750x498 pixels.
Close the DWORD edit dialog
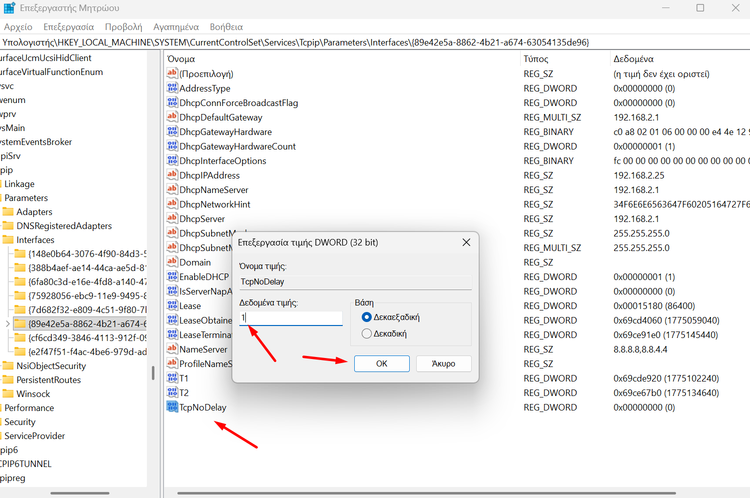point(466,243)
